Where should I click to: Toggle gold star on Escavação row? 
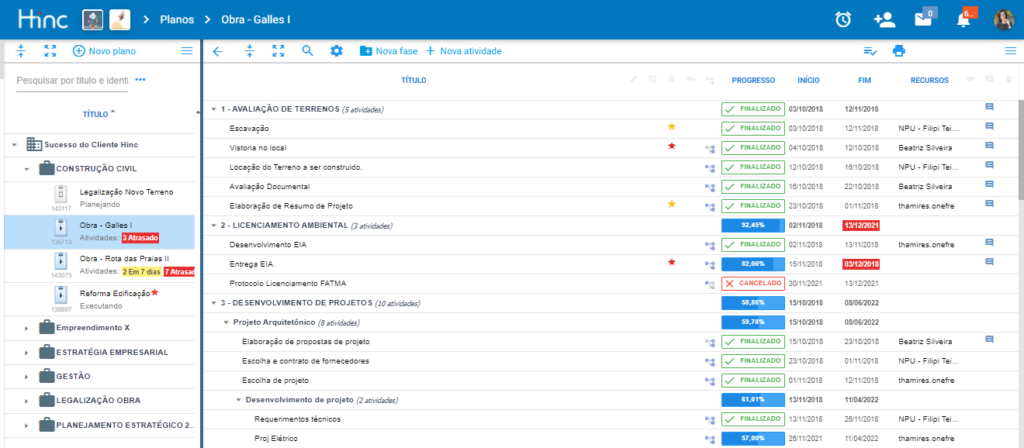click(x=672, y=128)
